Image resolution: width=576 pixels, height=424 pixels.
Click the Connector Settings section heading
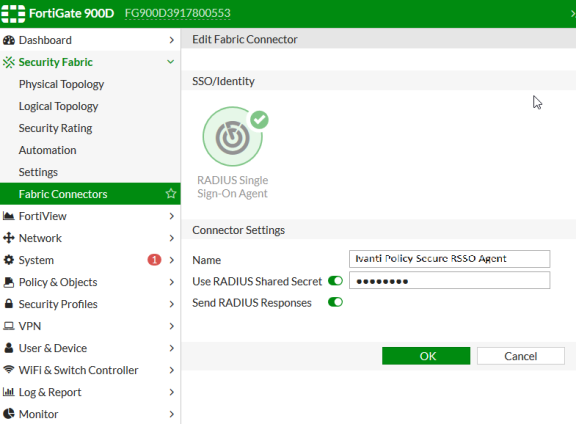(x=238, y=230)
